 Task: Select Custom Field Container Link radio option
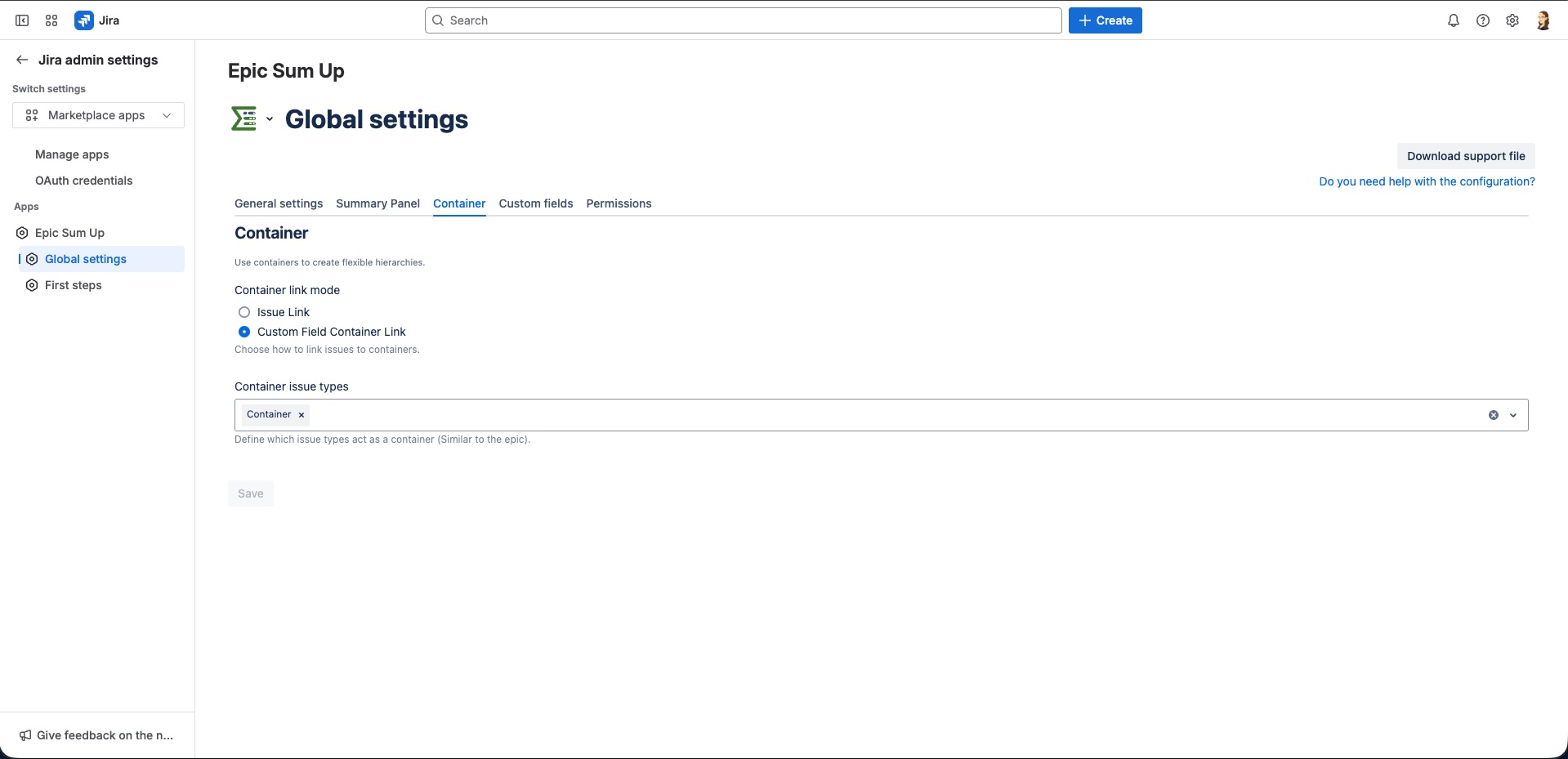click(244, 332)
